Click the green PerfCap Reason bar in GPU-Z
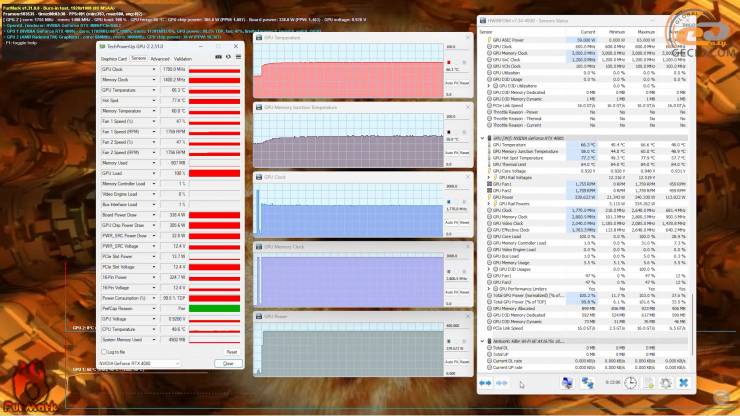Image resolution: width=740 pixels, height=416 pixels. point(214,308)
